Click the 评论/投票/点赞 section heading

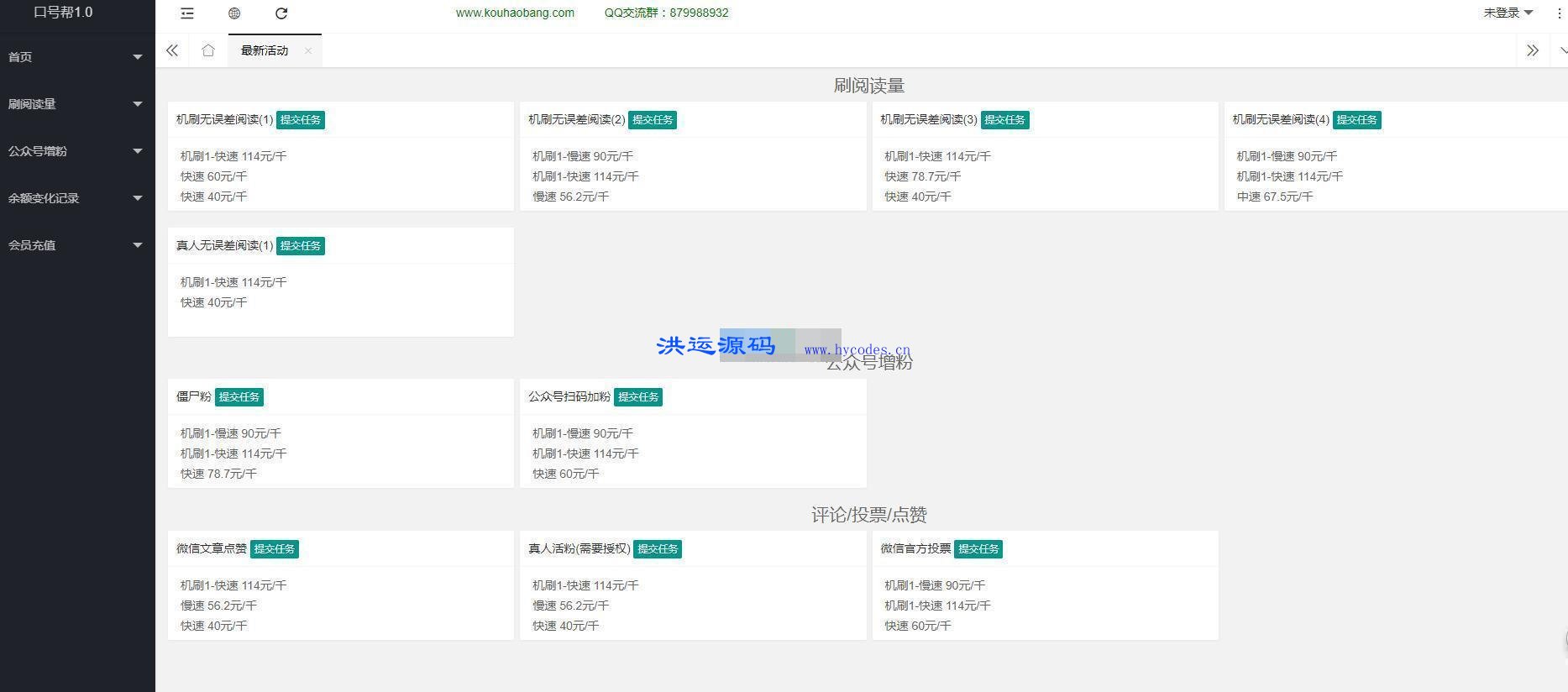pos(868,515)
